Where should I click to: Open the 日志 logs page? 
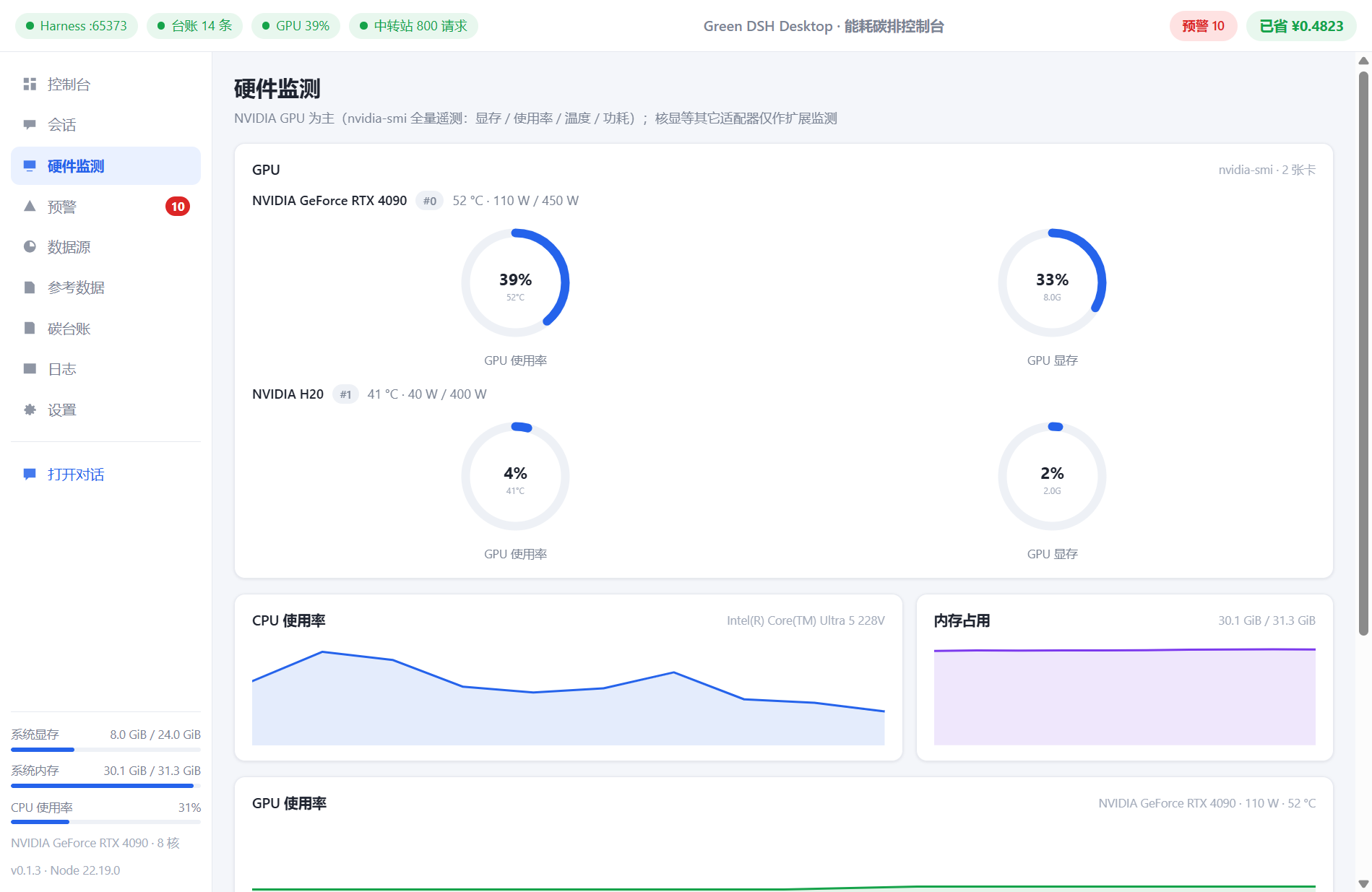[x=105, y=369]
